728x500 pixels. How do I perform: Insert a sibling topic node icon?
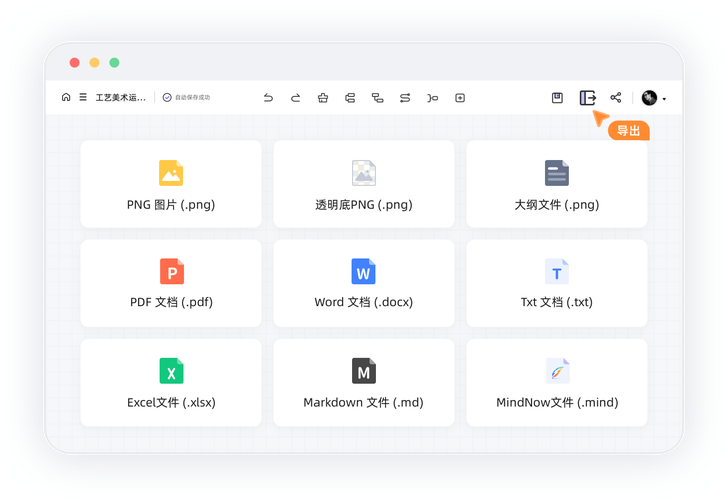pos(350,98)
